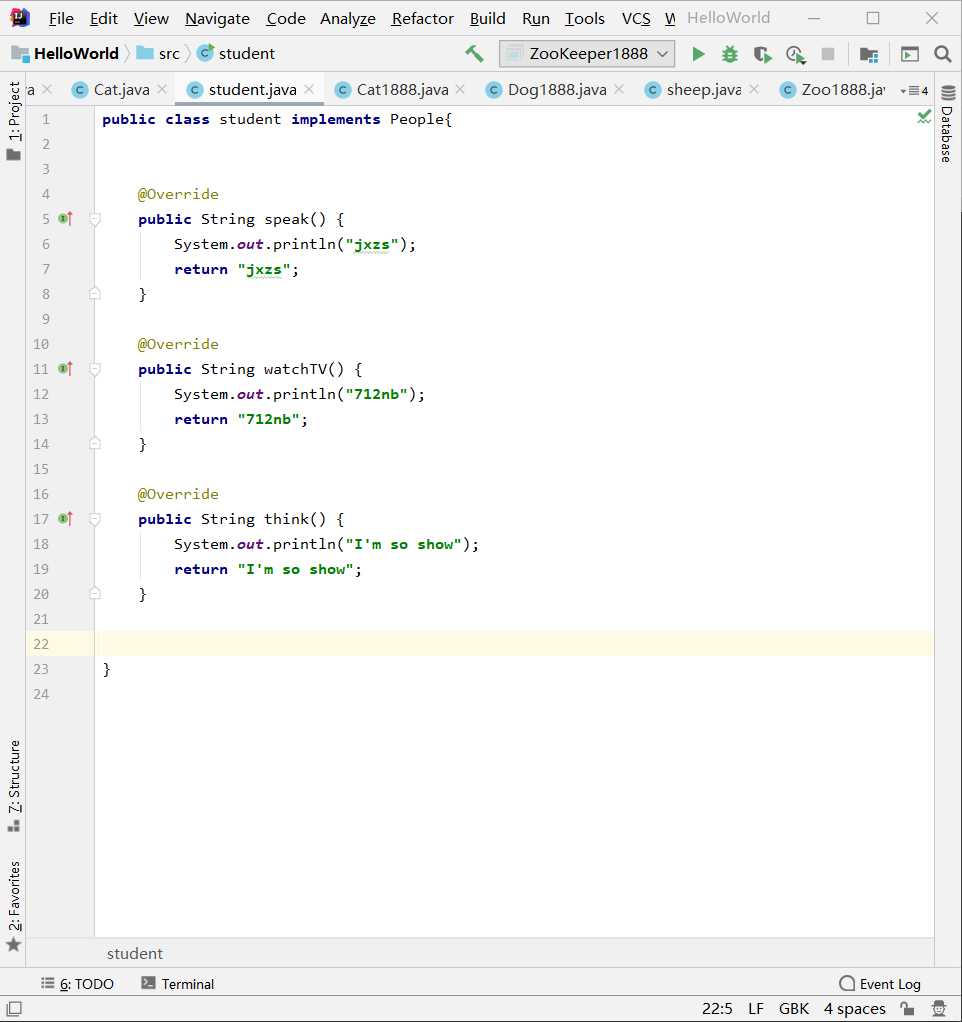Viewport: 962px width, 1022px height.
Task: Open the Database tool window
Action: click(x=948, y=124)
